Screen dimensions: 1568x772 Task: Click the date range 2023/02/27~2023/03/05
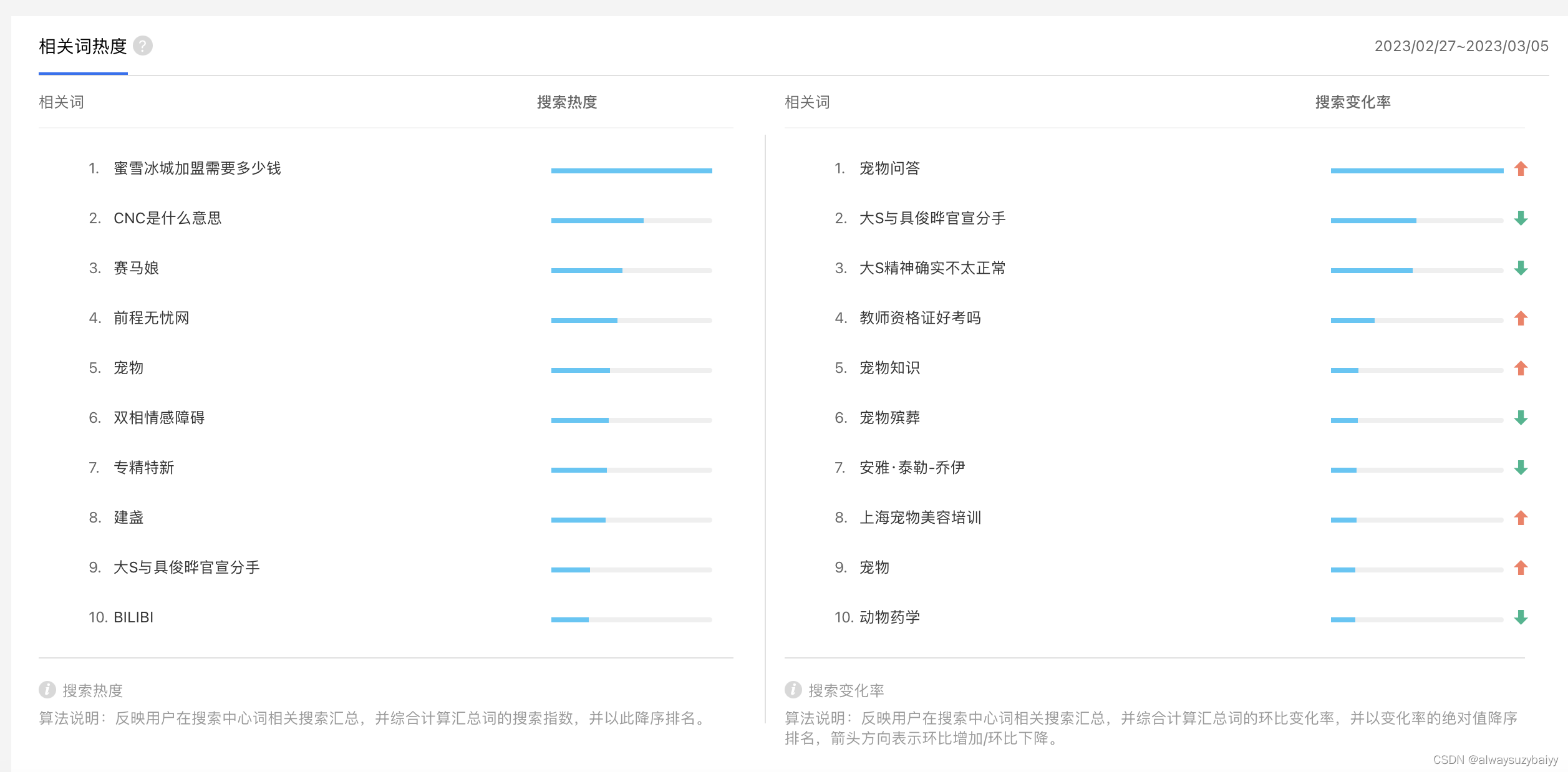(1461, 46)
